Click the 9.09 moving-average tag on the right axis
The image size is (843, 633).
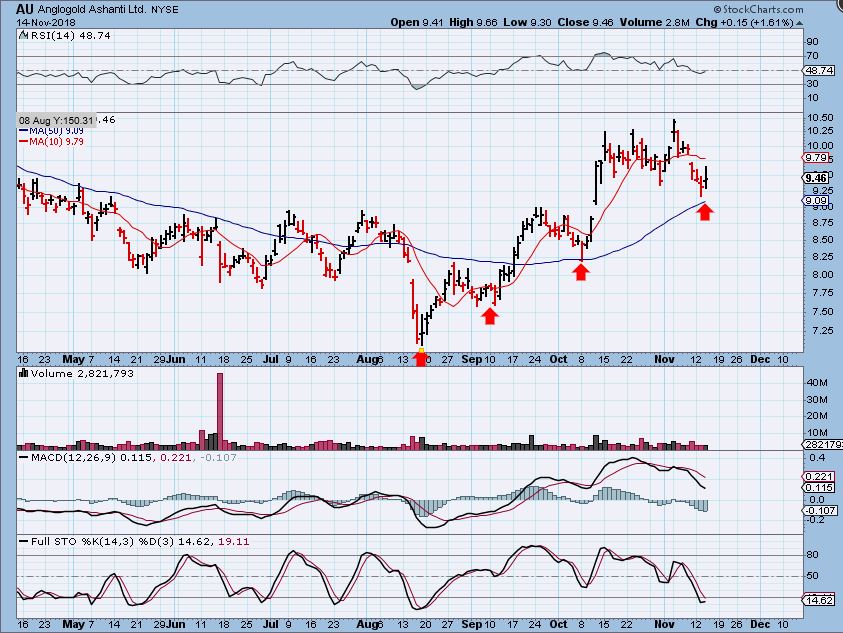816,201
